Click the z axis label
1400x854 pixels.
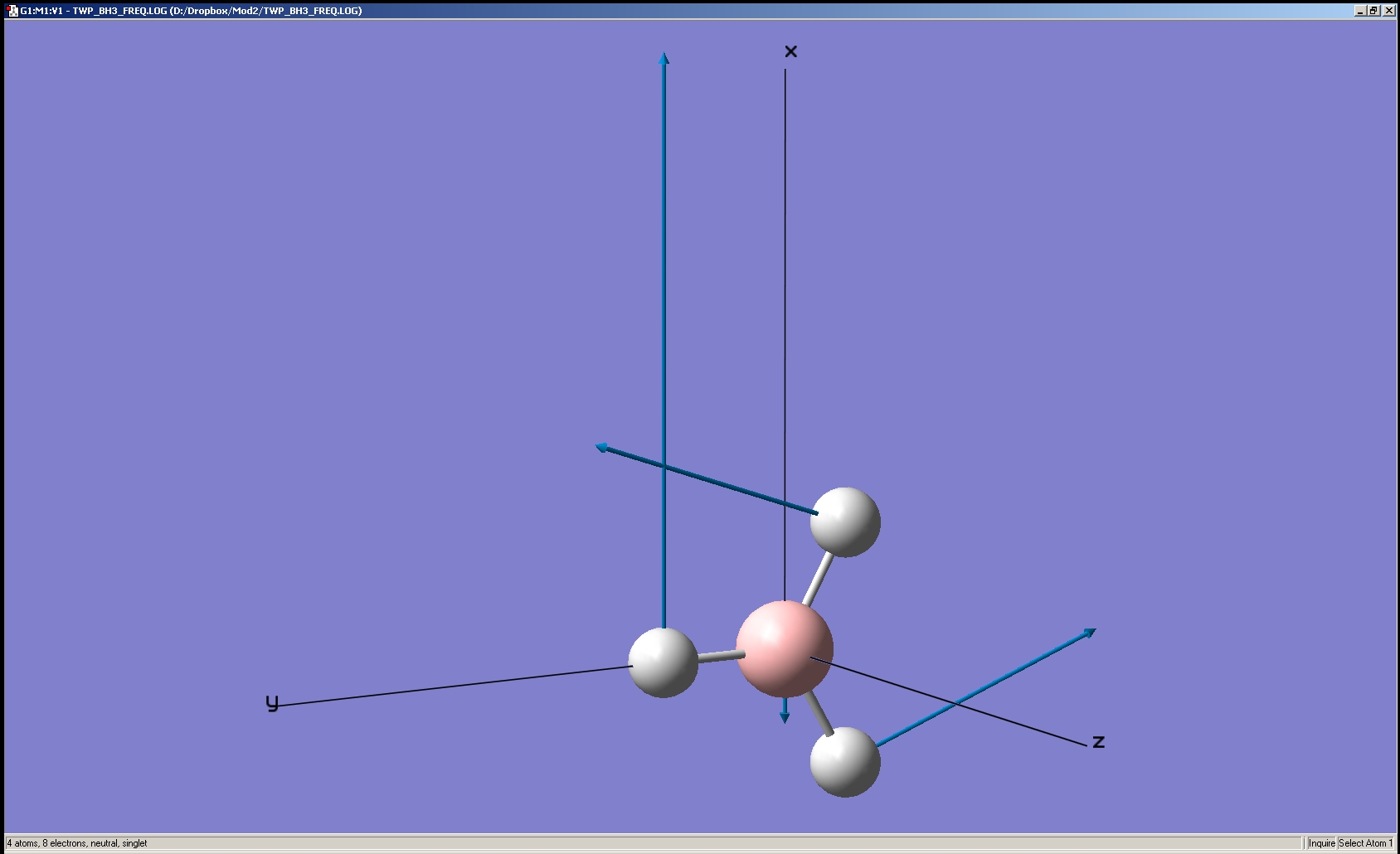pos(1098,741)
